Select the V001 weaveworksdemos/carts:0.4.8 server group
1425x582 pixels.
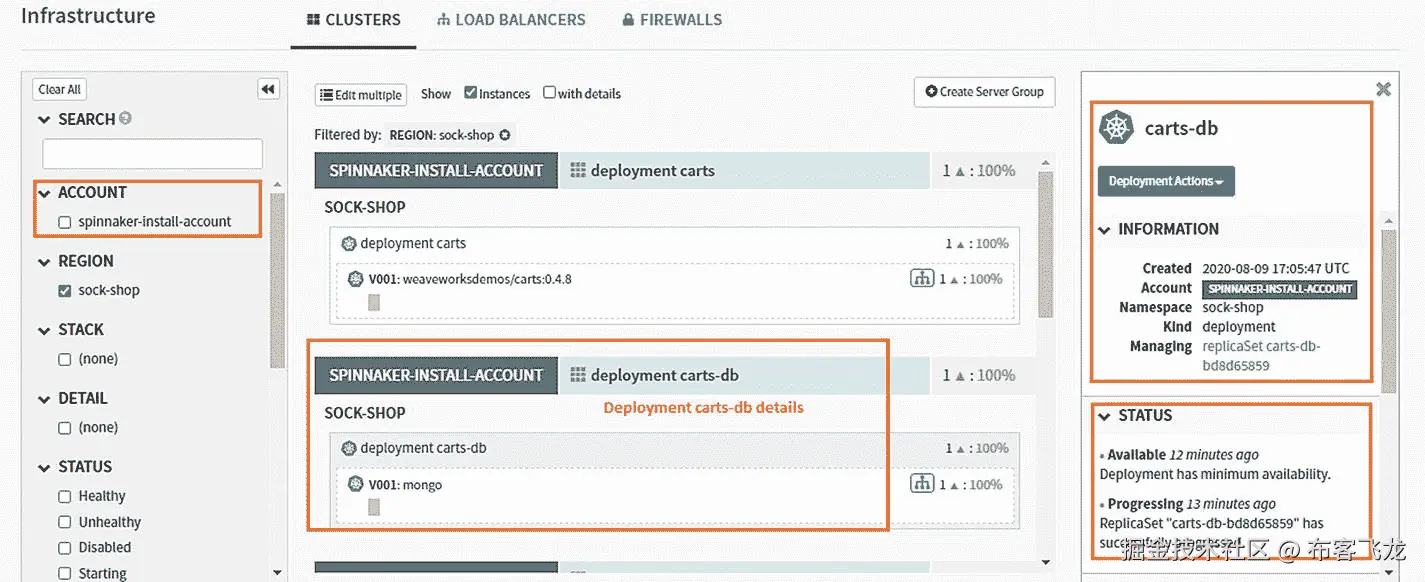click(675, 290)
